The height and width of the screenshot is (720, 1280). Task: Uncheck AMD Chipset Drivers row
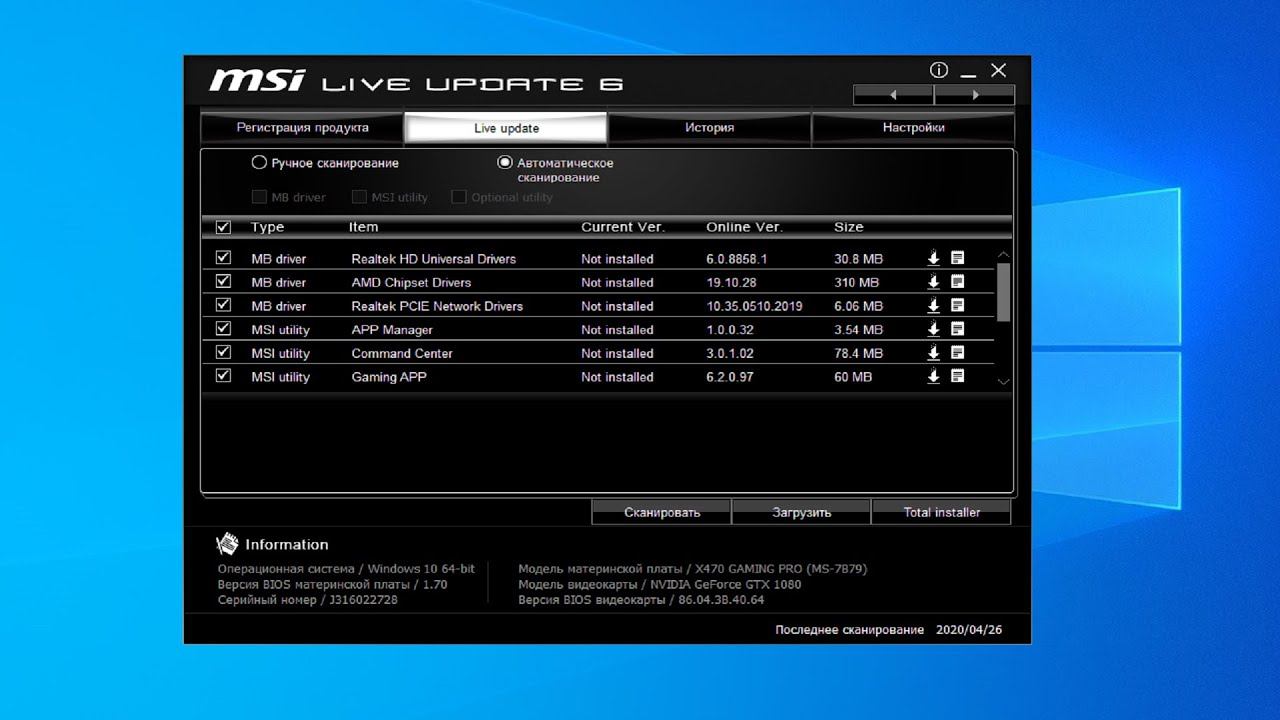[223, 282]
